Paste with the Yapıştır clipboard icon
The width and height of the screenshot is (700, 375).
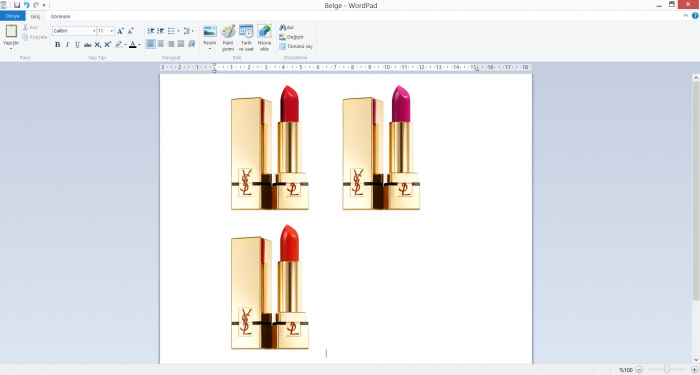click(11, 31)
